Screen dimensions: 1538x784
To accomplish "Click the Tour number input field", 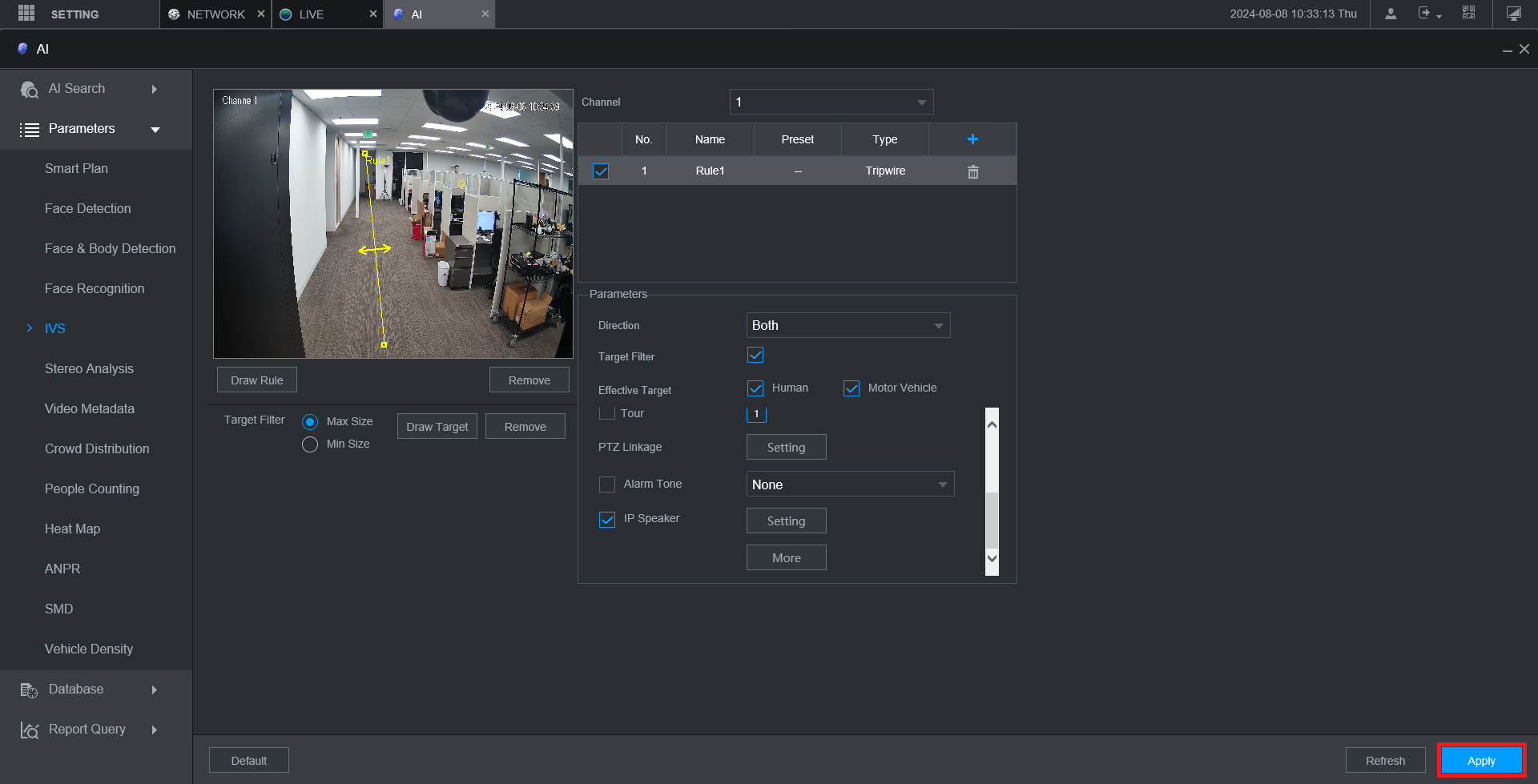I will click(x=756, y=414).
